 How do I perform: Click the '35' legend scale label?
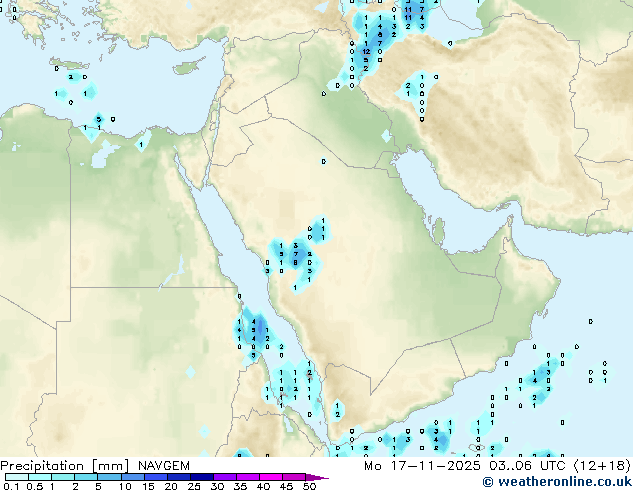coord(241,486)
